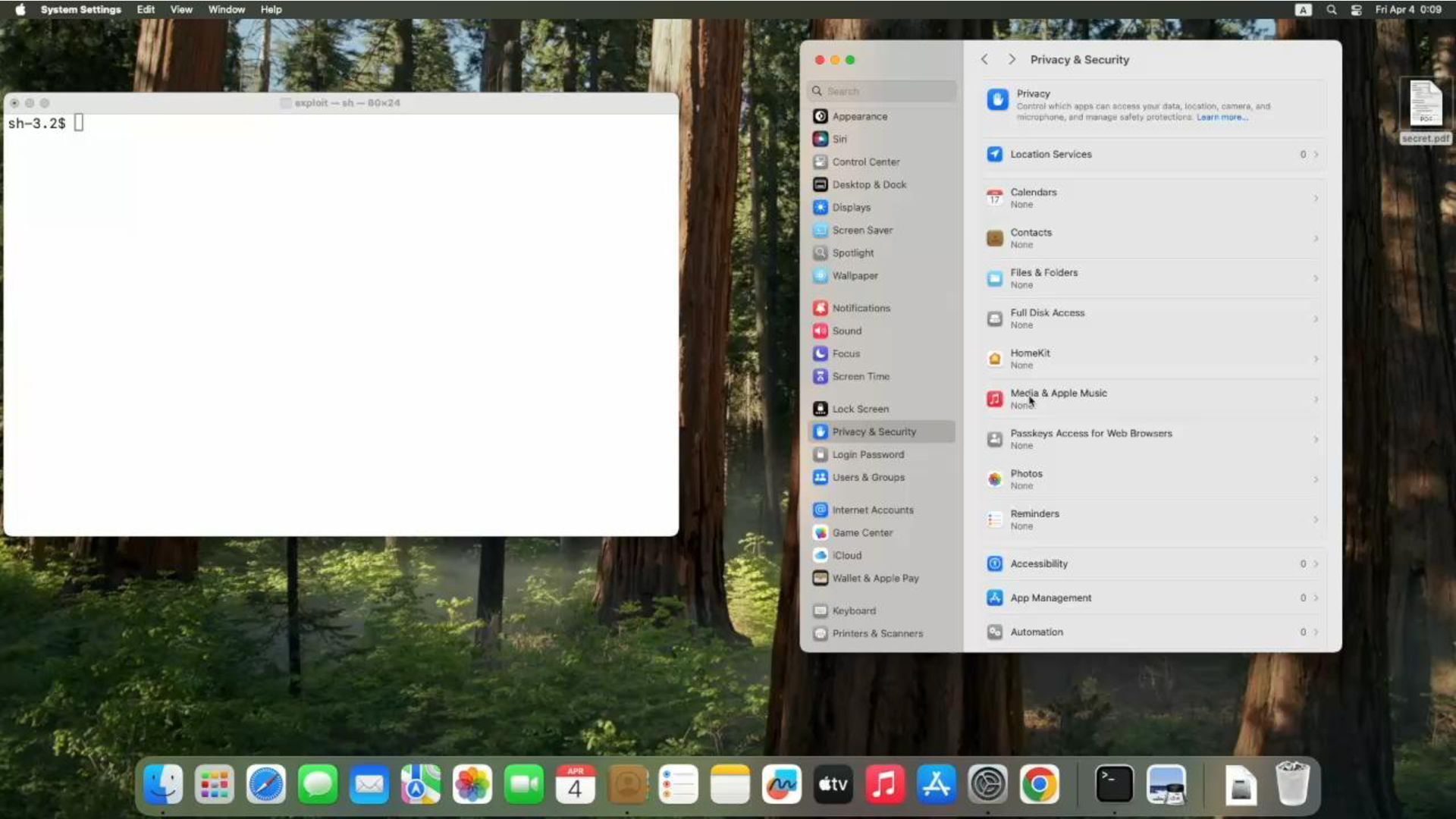This screenshot has width=1456, height=819.
Task: Open the Help menu
Action: pyautogui.click(x=271, y=9)
